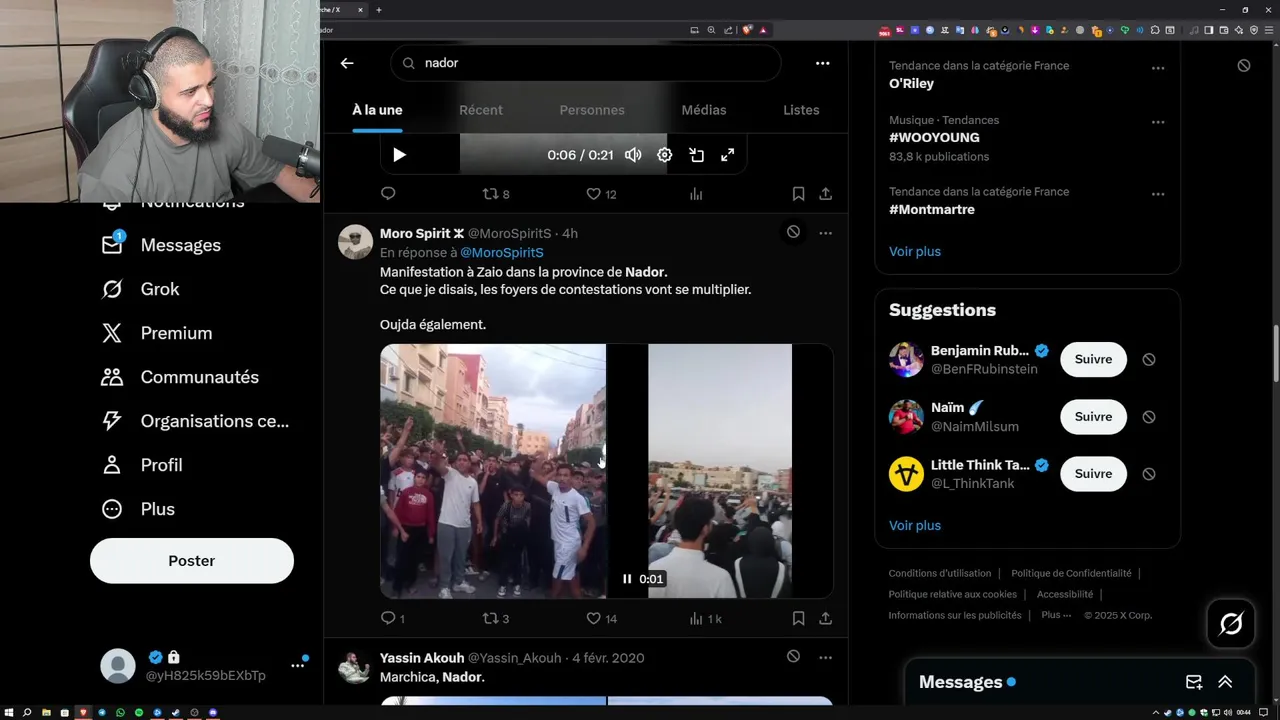
Task: Repost Moro Spirit post with 3 reposts
Action: tap(496, 619)
